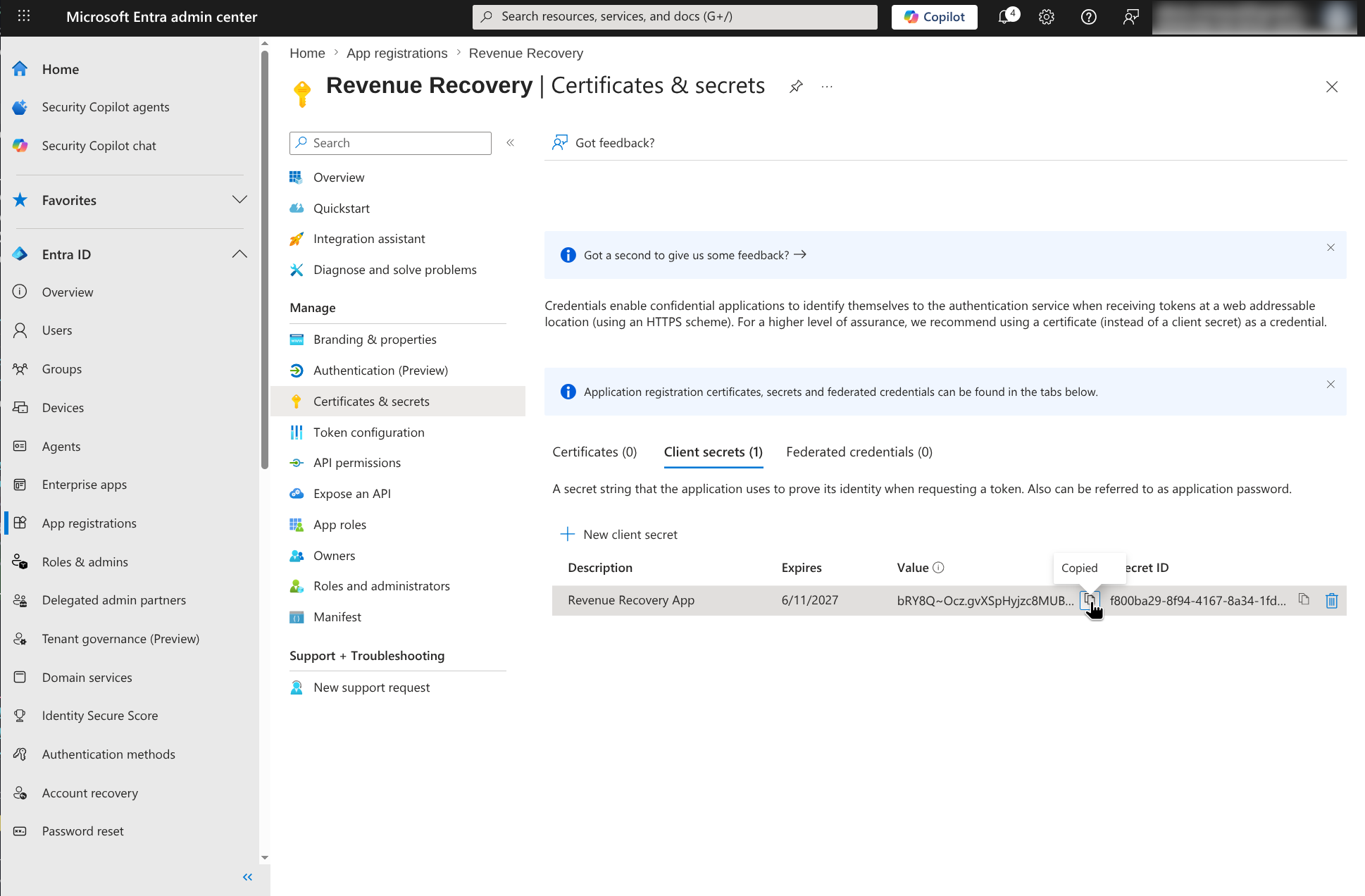Viewport: 1365px width, 896px height.
Task: Click the Users person icon
Action: [x=20, y=330]
